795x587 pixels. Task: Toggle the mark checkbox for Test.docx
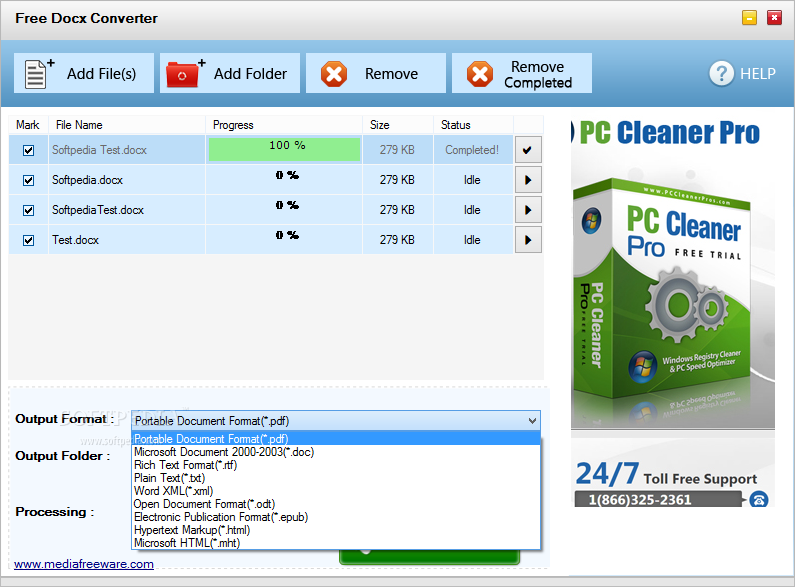[x=28, y=240]
